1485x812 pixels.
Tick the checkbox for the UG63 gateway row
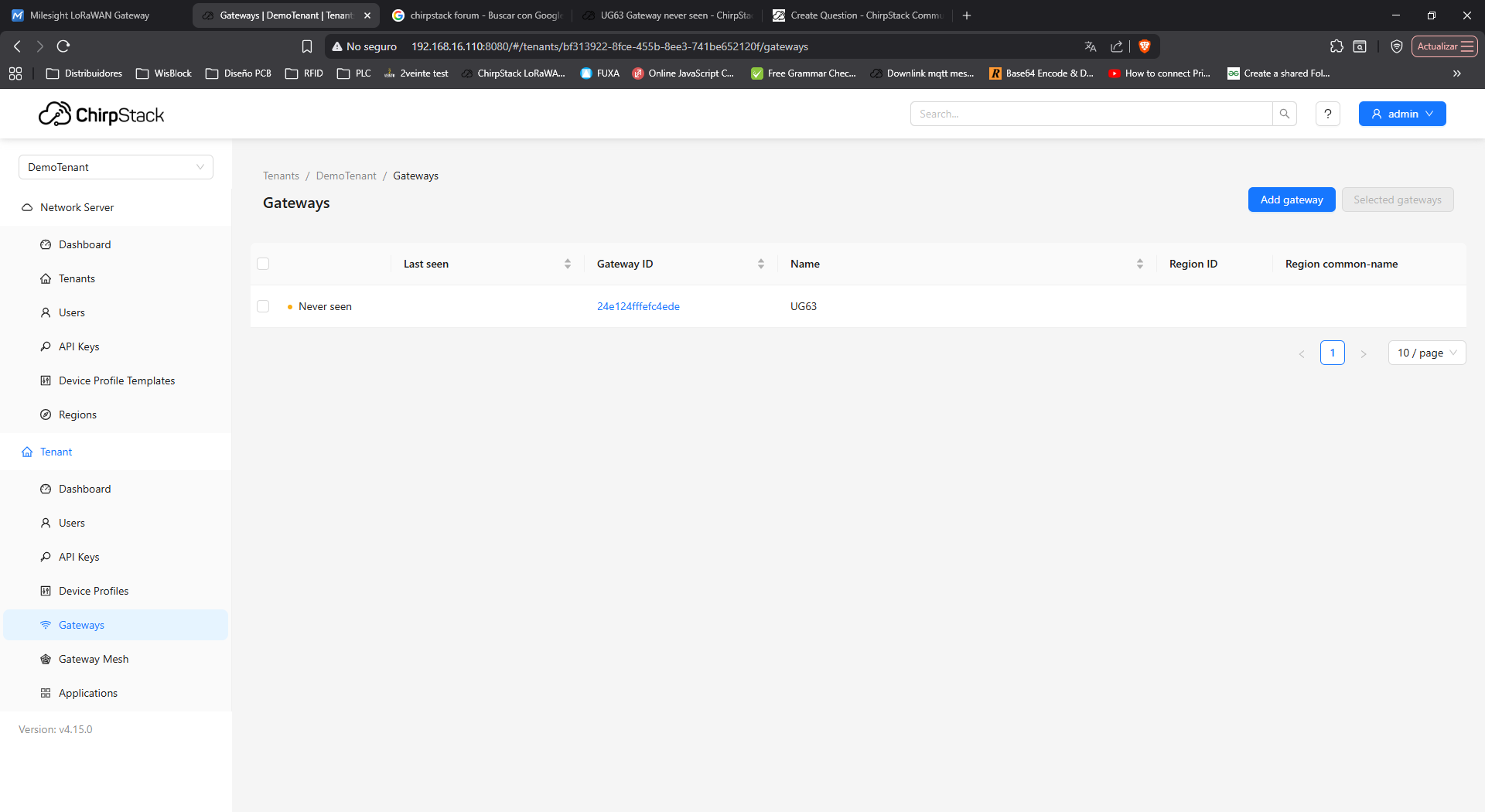point(263,306)
